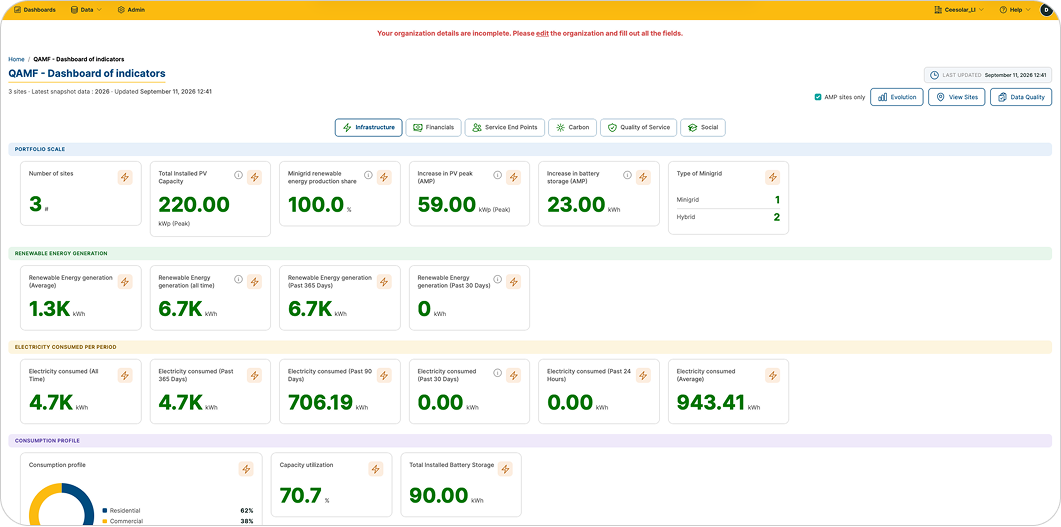1061x527 pixels.
Task: Click the edit link in the warning message
Action: (542, 33)
